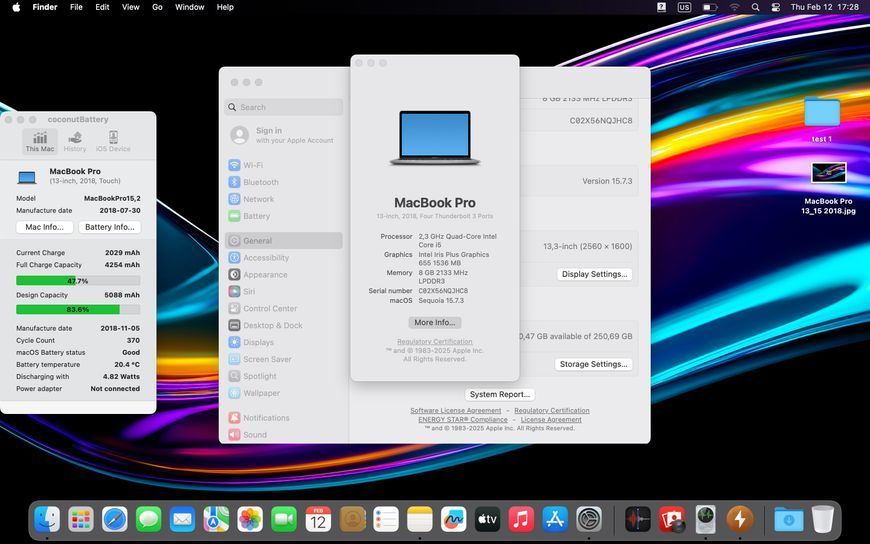Click the US input source menu bar icon
Viewport: 870px width, 544px height.
pyautogui.click(x=684, y=7)
